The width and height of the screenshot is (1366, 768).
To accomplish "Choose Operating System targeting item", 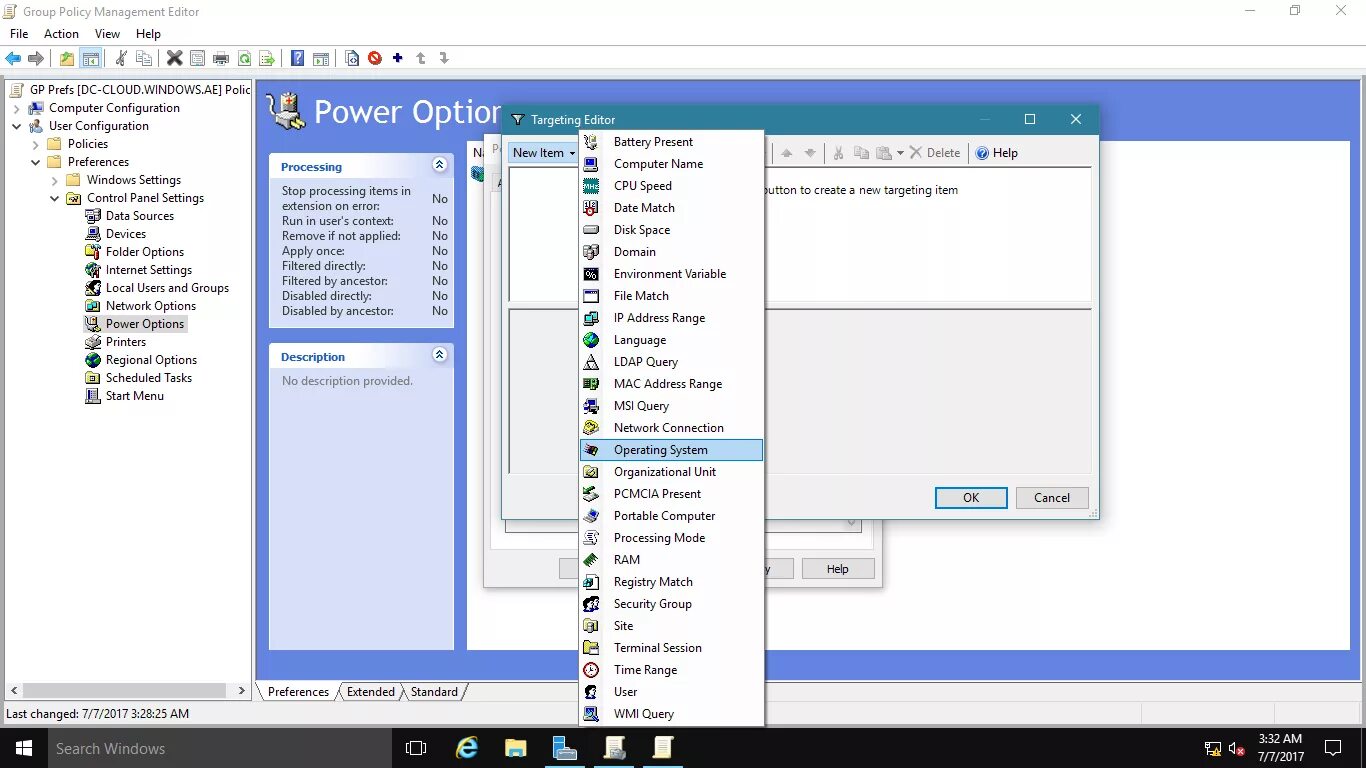I will tap(671, 450).
